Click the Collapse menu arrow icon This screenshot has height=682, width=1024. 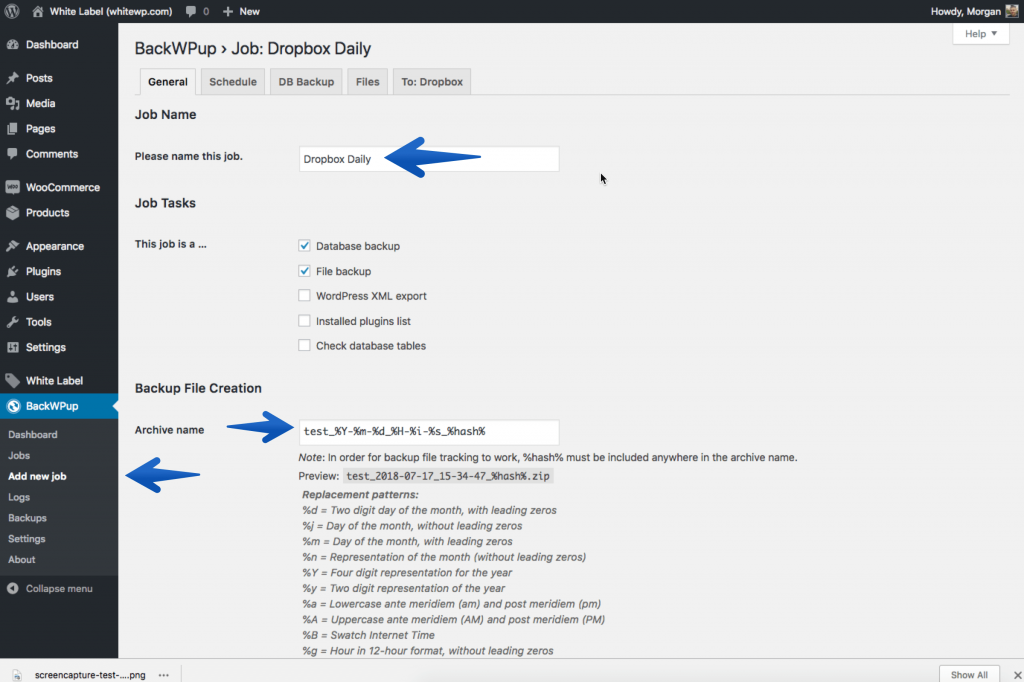click(12, 589)
